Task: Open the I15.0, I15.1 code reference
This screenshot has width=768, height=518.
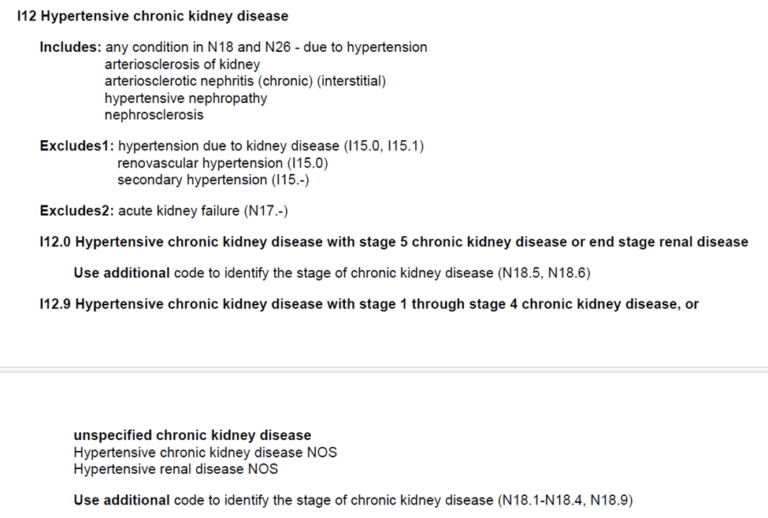Action: tap(384, 146)
